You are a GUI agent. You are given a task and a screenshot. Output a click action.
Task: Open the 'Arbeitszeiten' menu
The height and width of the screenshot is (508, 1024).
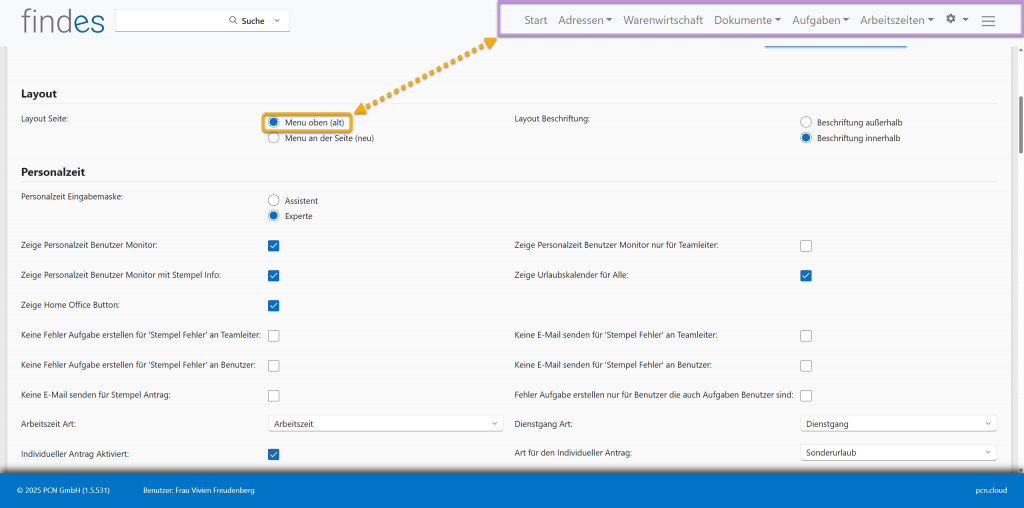point(897,20)
